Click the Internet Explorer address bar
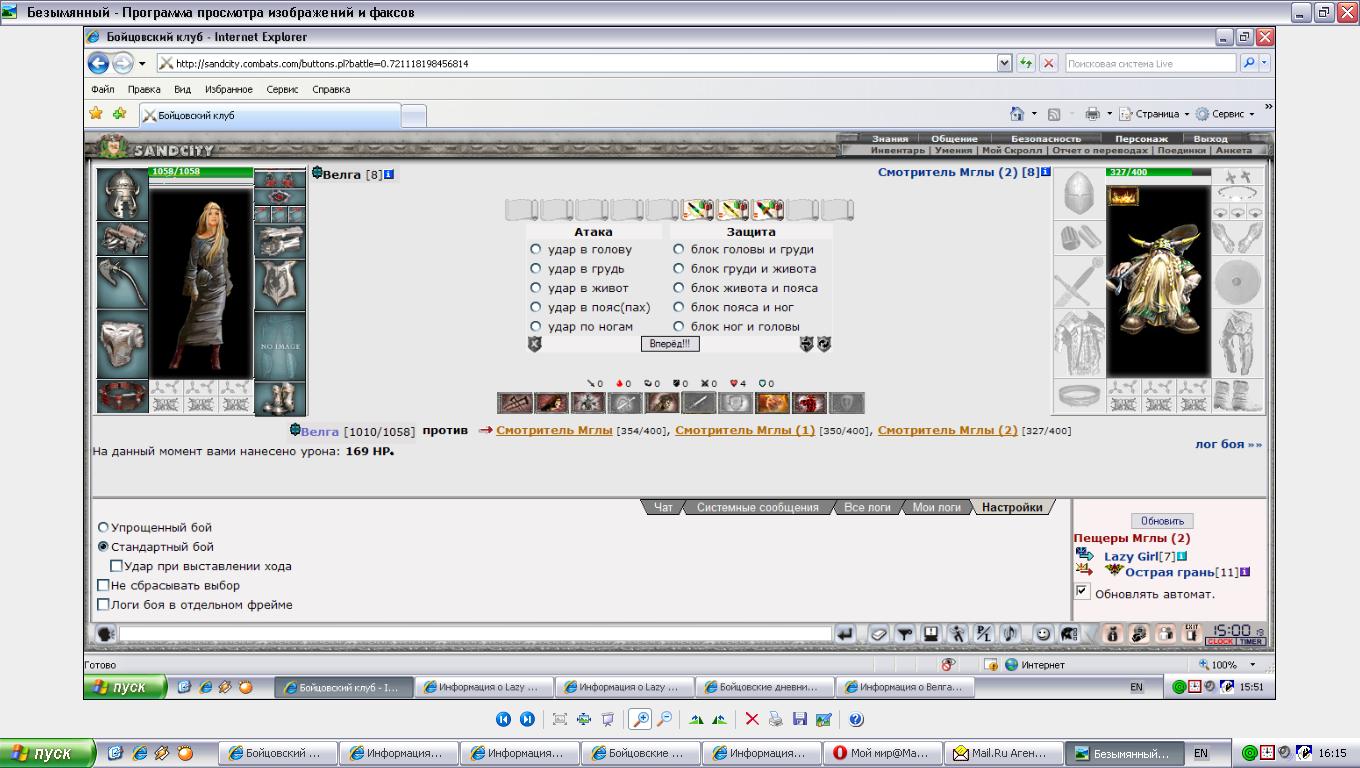1360x768 pixels. point(576,63)
